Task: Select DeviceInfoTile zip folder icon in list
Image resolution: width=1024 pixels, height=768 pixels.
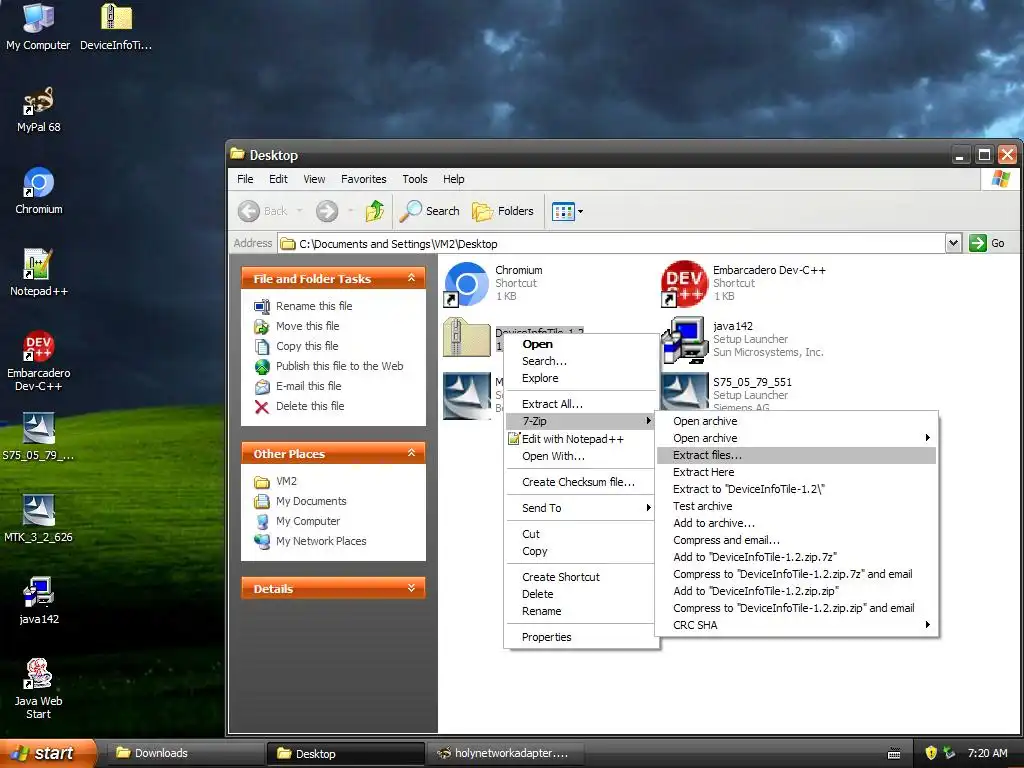Action: [466, 338]
